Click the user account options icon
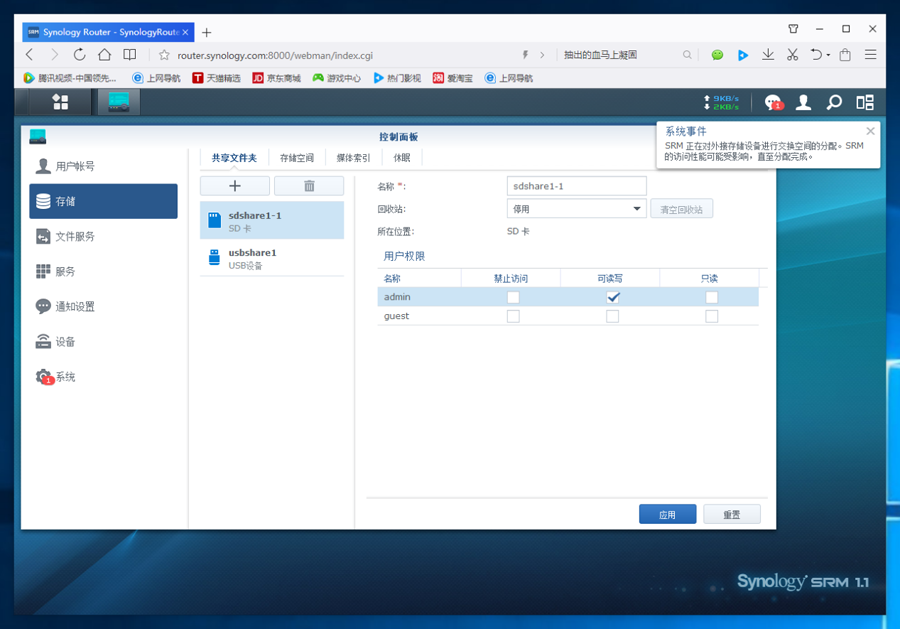 pos(803,102)
